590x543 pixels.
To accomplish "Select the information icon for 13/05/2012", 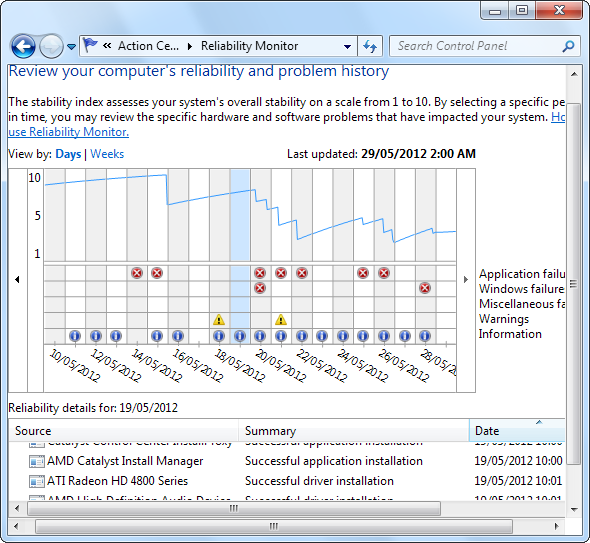I will point(116,336).
